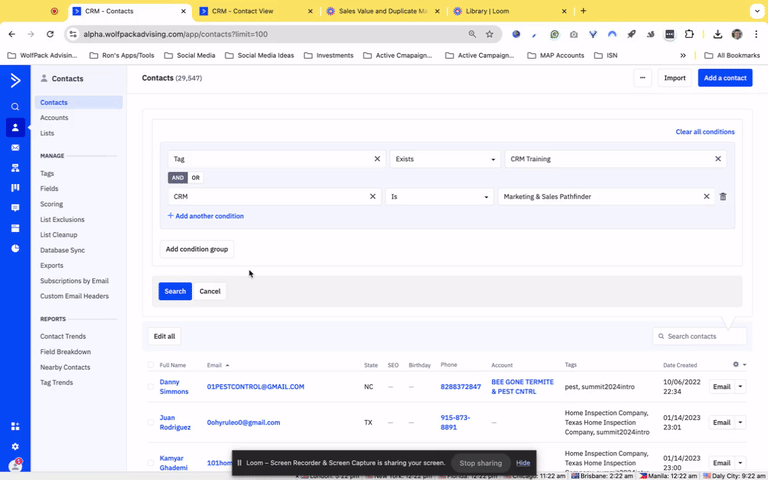Expand Email dropdown arrow for Juan Rodriguez
768x480 pixels.
pyautogui.click(x=740, y=422)
